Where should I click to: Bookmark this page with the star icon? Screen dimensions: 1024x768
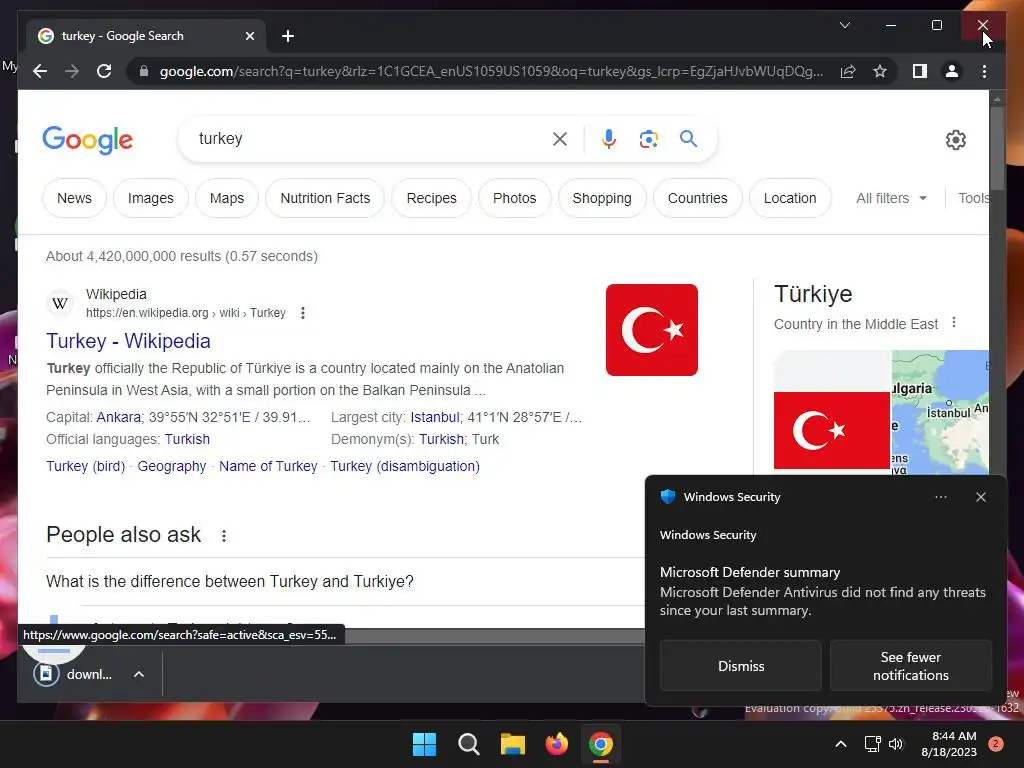click(880, 71)
